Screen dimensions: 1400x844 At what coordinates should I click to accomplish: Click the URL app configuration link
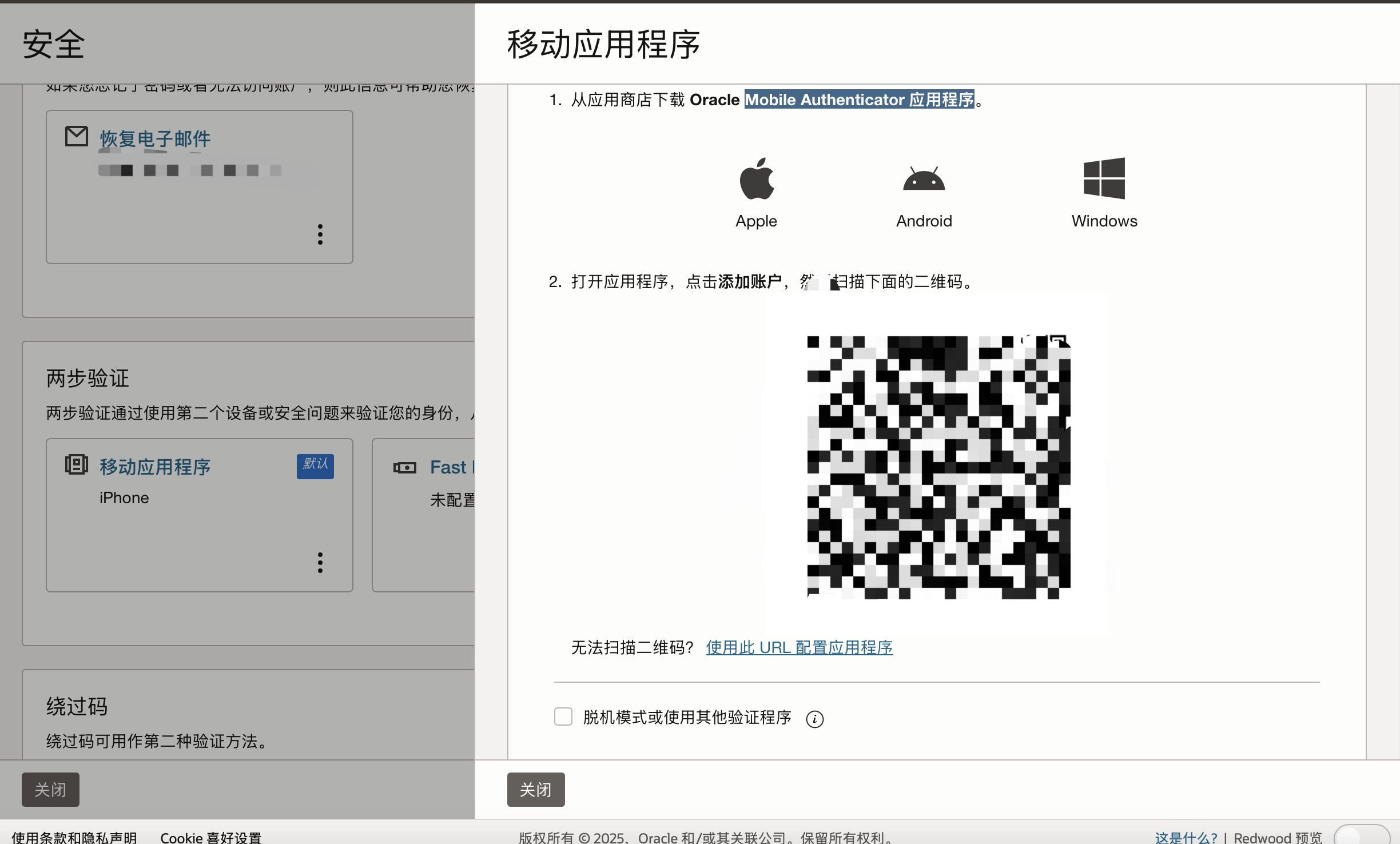point(799,647)
